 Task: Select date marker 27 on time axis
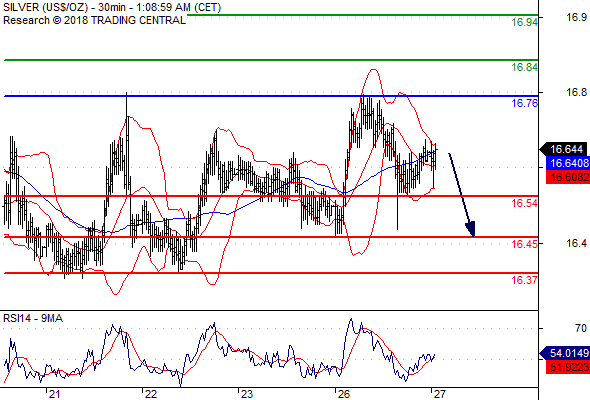(439, 394)
